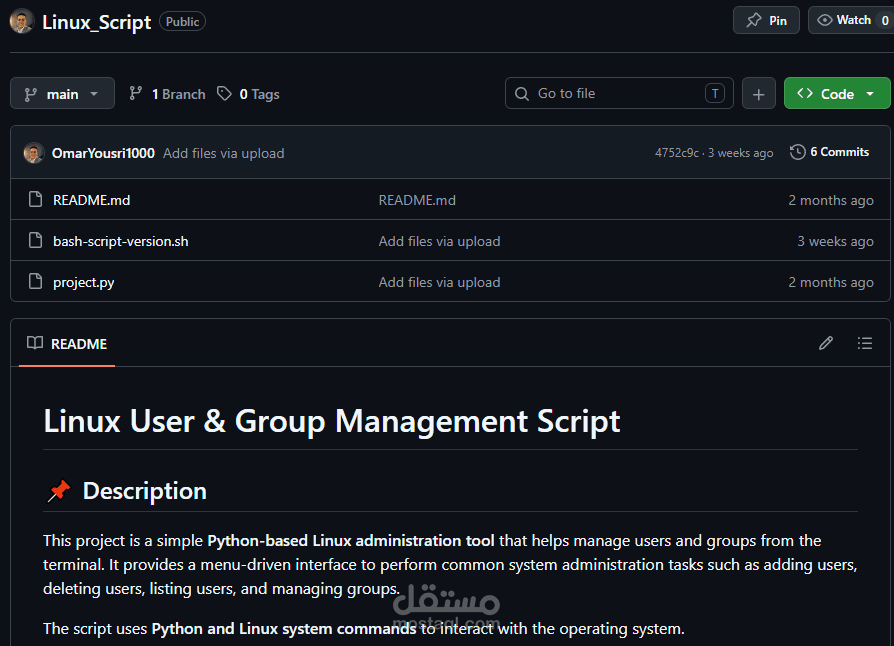The width and height of the screenshot is (894, 646).
Task: Click the file icon for README.md
Action: coord(35,200)
